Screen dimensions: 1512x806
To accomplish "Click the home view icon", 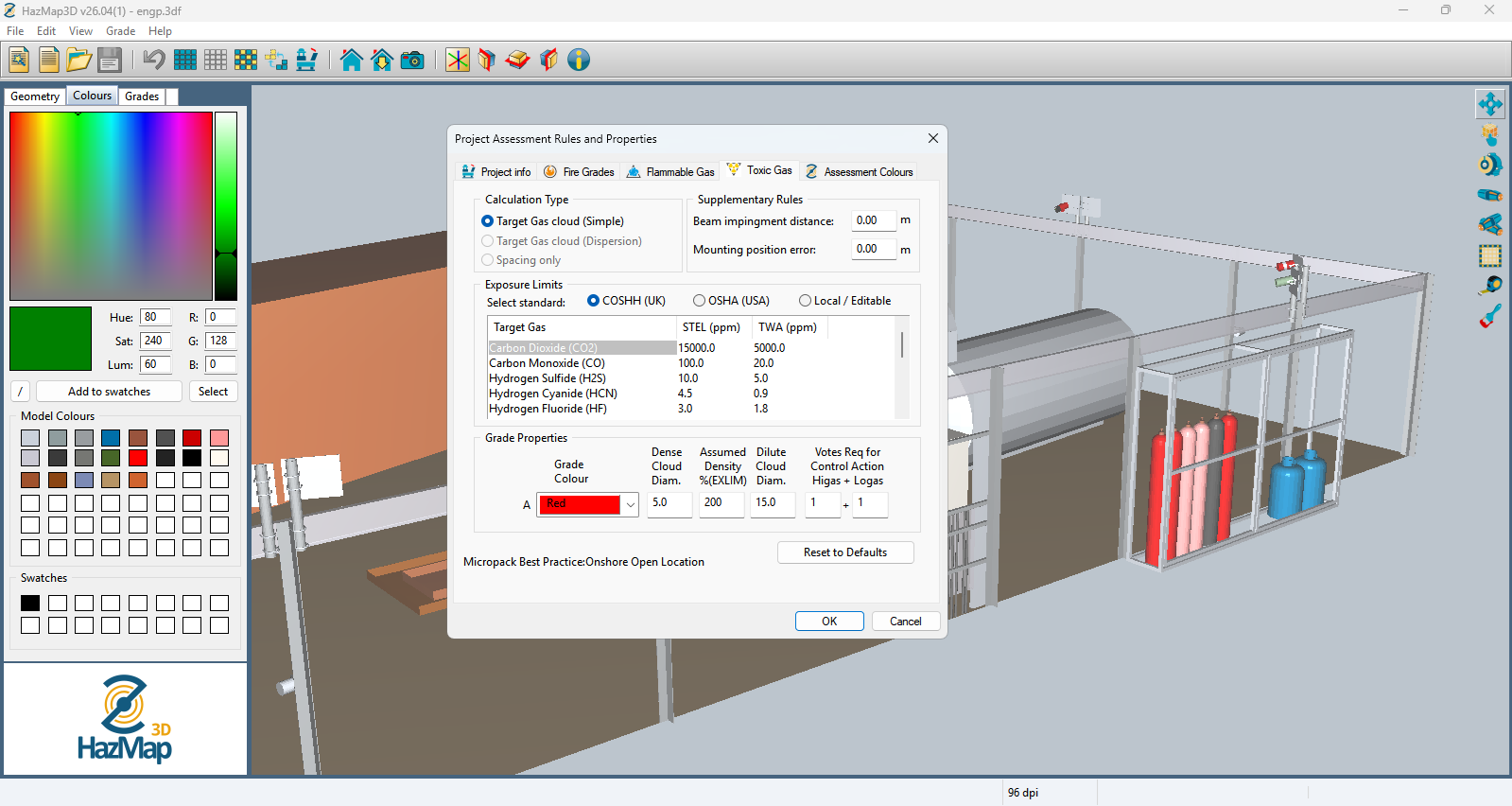I will click(352, 60).
